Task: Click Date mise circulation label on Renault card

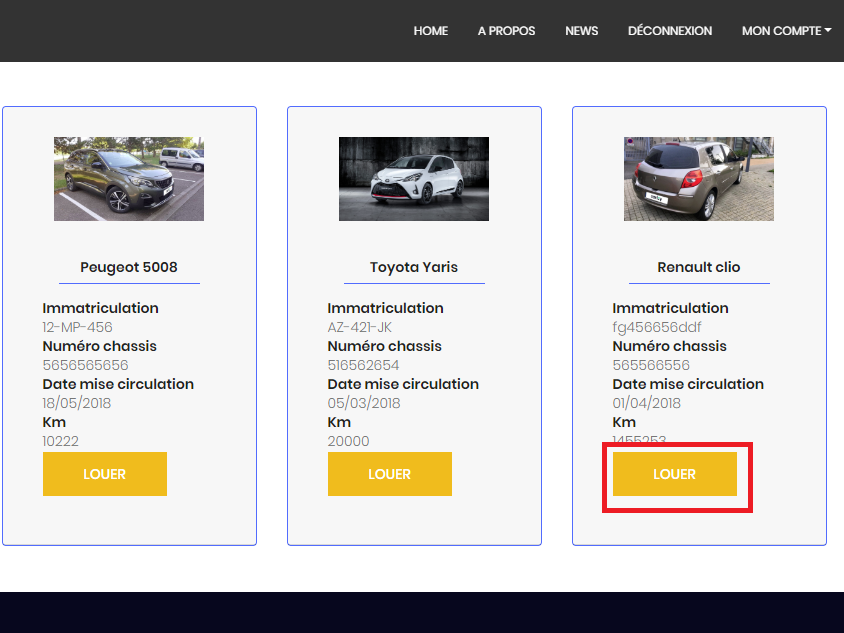Action: click(x=688, y=384)
